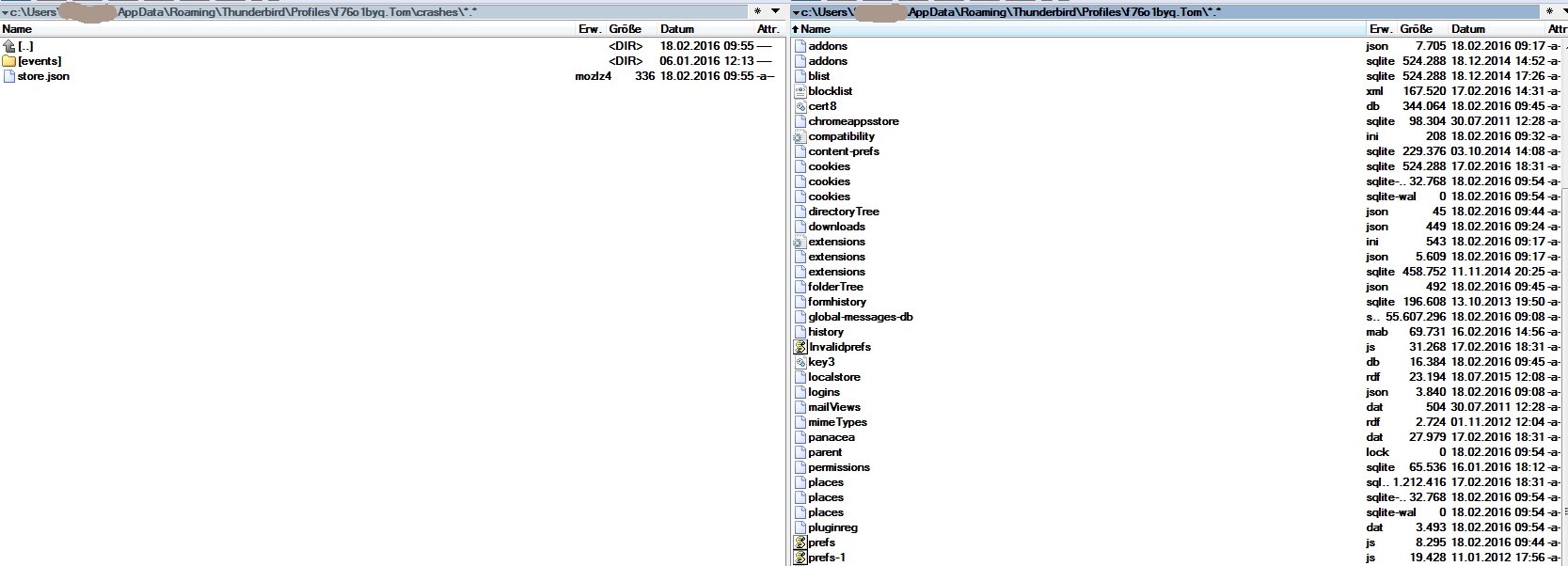Click the compatibility ini gear icon
Screen dimensions: 1568x566
[800, 136]
